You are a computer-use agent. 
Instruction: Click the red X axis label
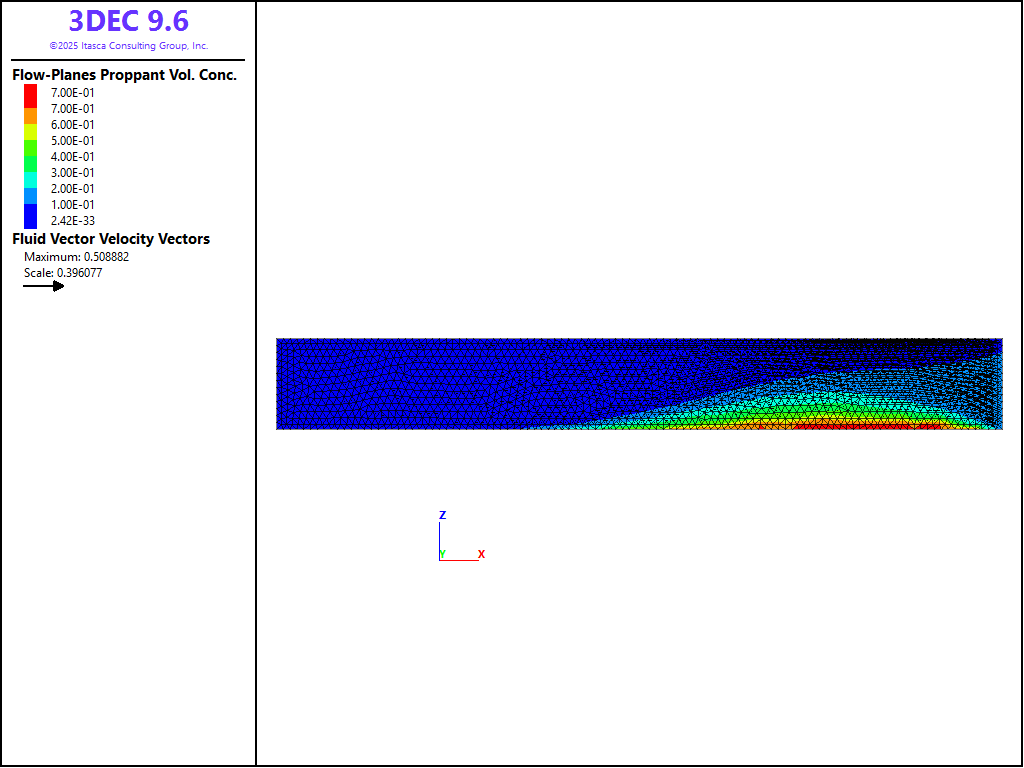481,554
